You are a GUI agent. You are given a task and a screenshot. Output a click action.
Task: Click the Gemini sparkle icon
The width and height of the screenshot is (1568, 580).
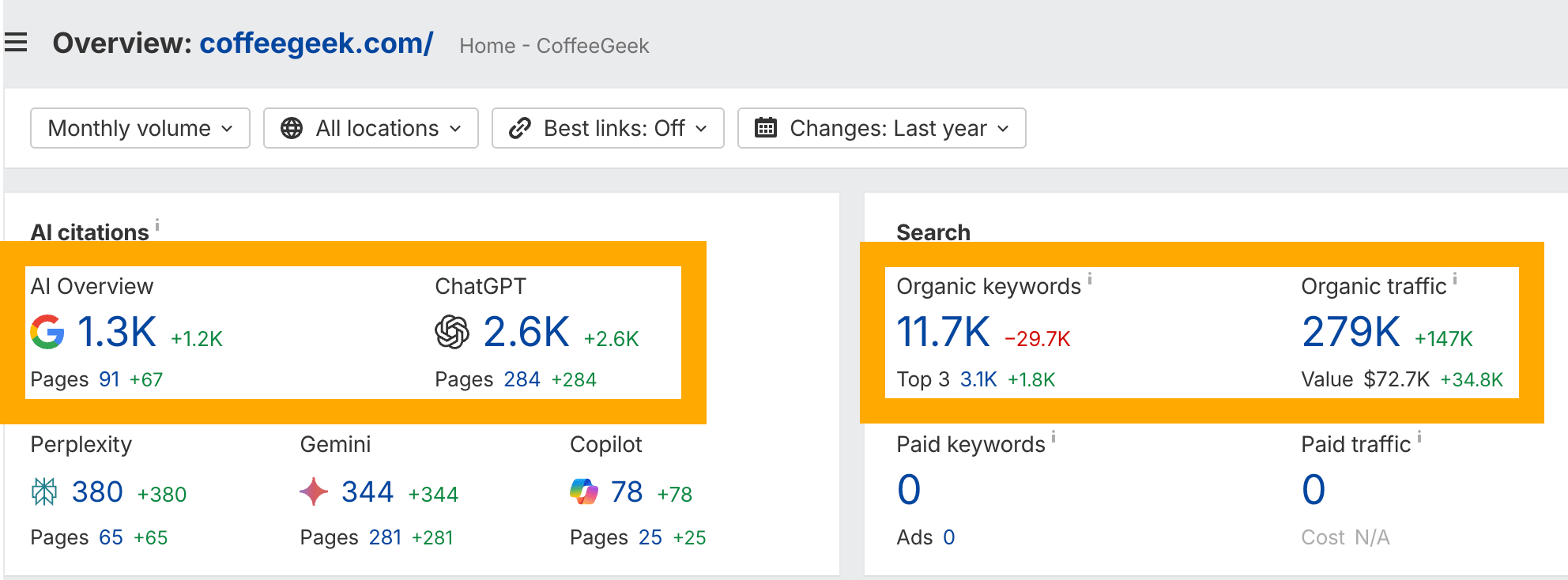tap(314, 491)
